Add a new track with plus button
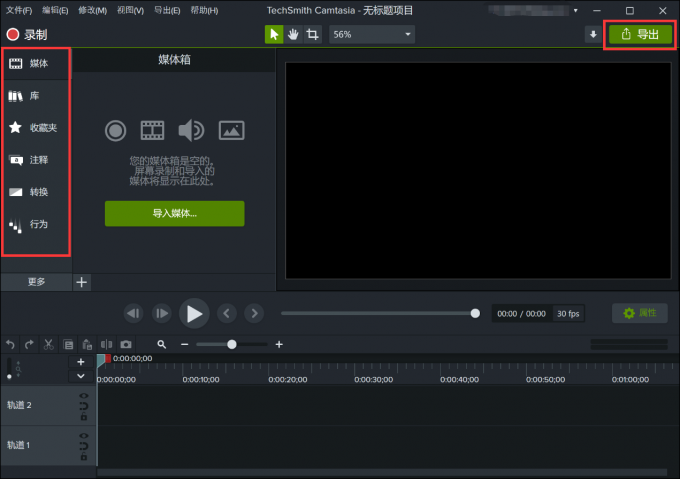The height and width of the screenshot is (479, 680). 81,362
